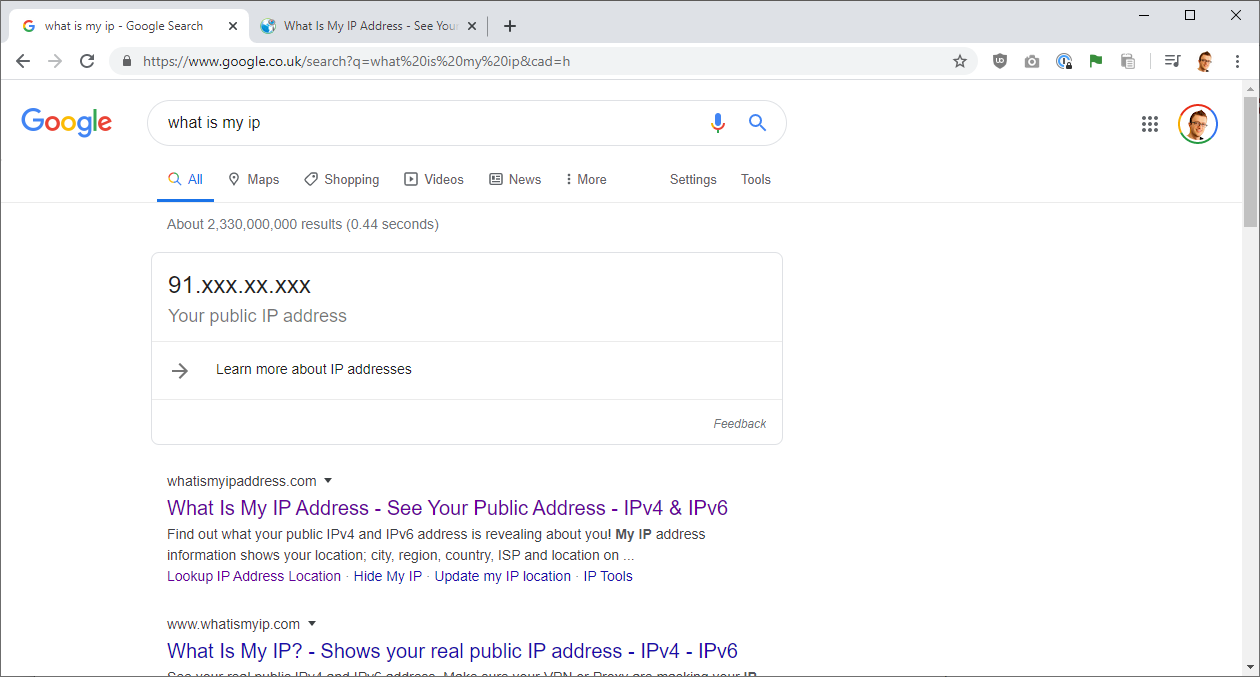Click the browser forward arrow
This screenshot has width=1260, height=677.
point(55,61)
